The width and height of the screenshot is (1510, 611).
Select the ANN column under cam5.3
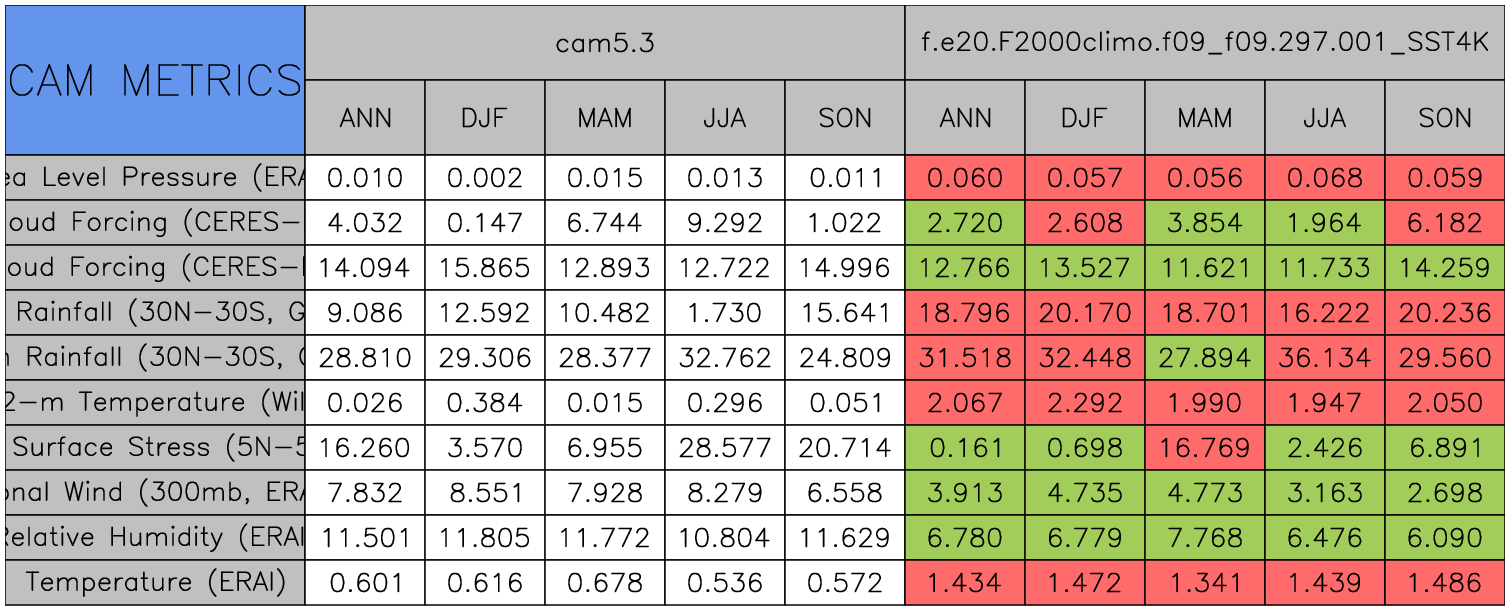tap(365, 118)
